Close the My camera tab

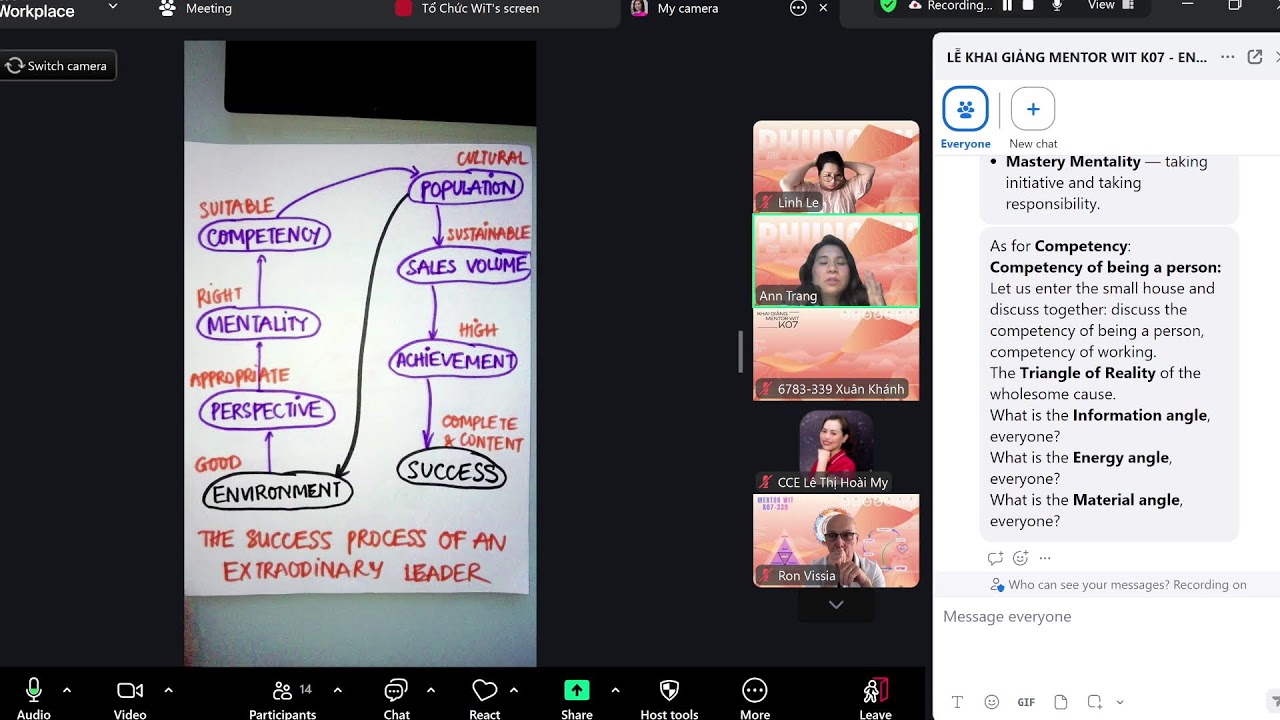pos(823,8)
